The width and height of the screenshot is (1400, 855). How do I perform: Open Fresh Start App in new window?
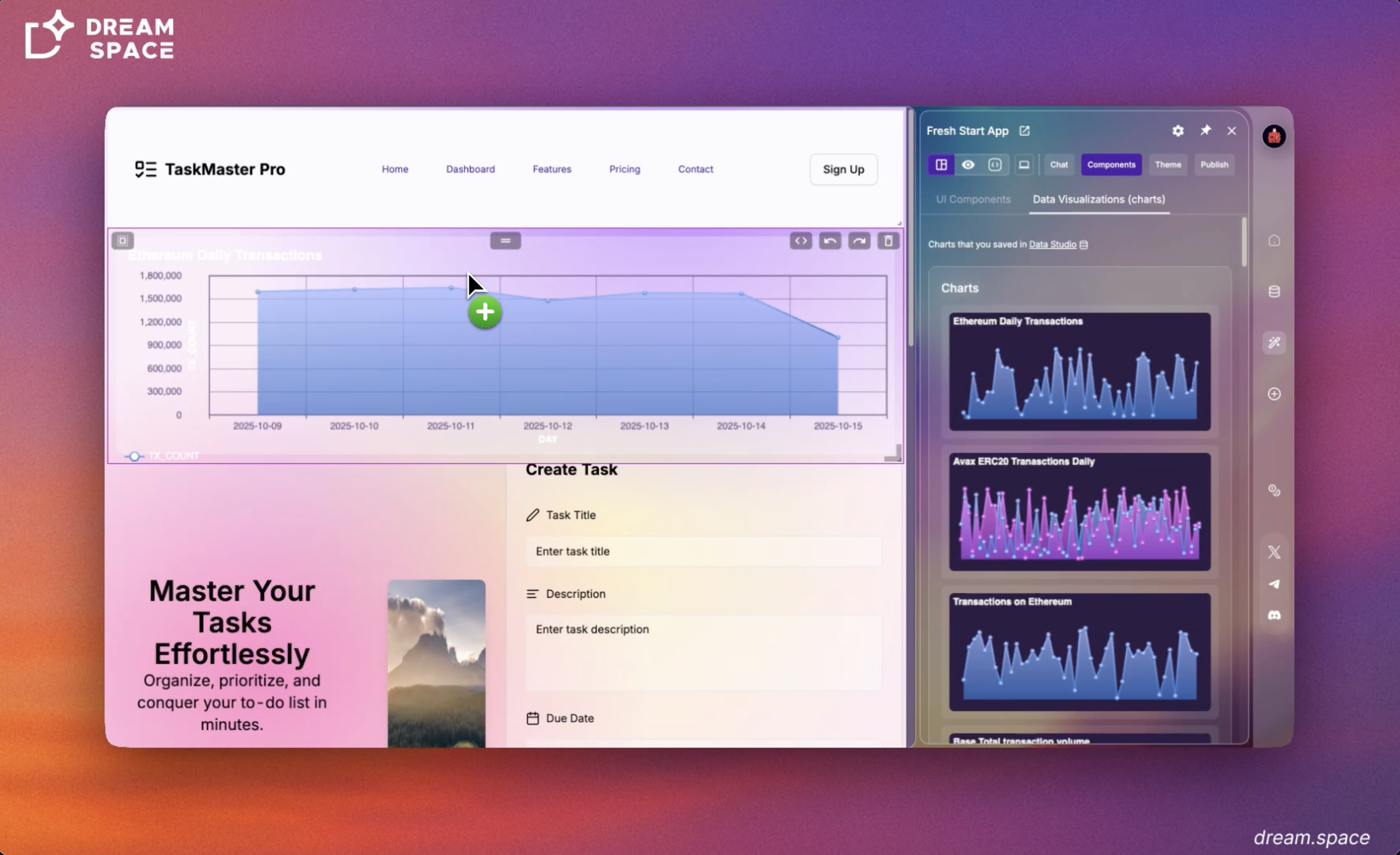coord(1024,131)
